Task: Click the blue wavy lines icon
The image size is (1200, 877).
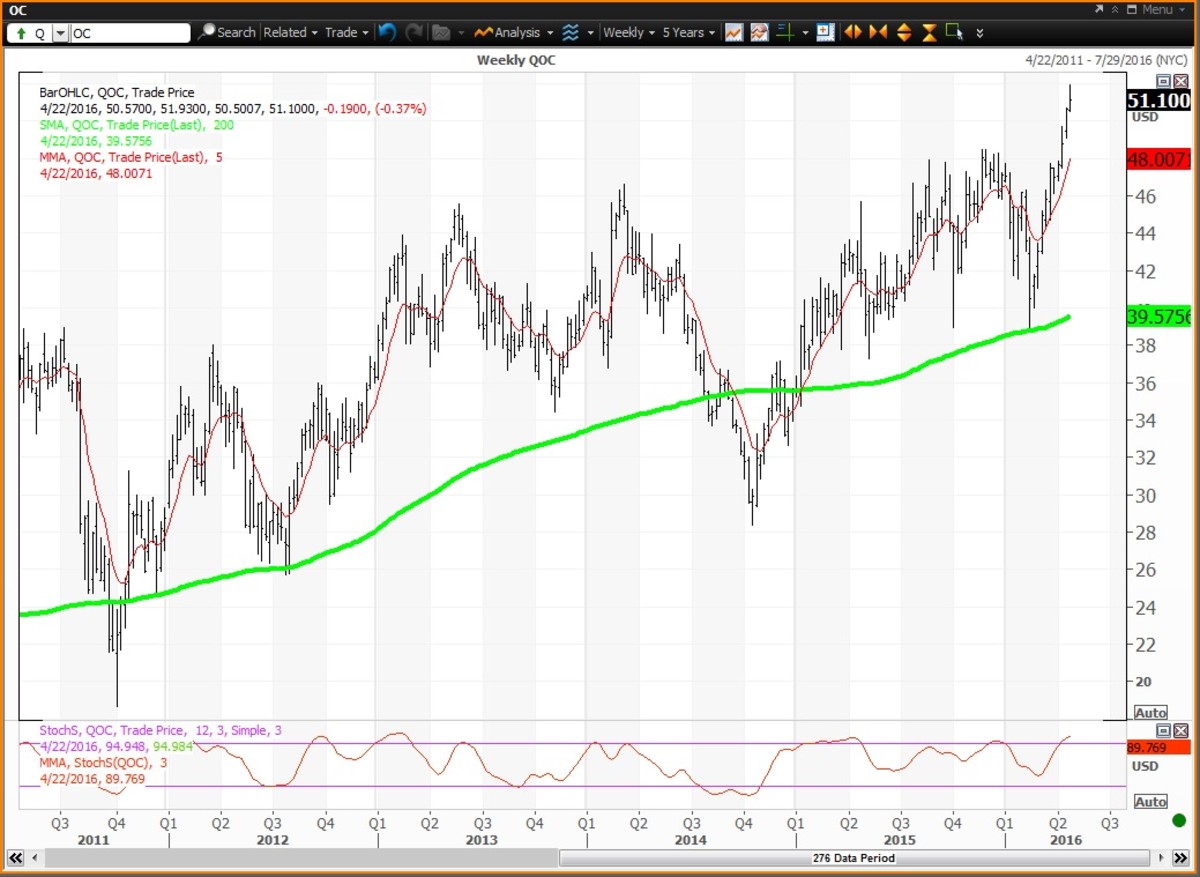Action: point(571,32)
